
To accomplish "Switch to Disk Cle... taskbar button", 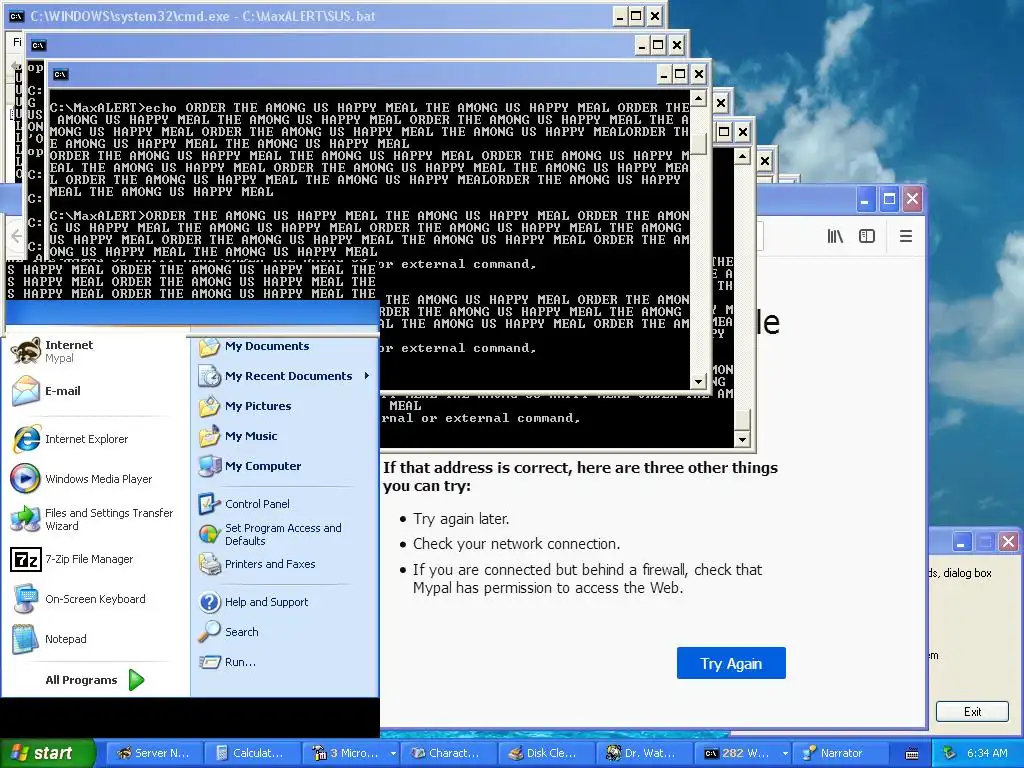I will pyautogui.click(x=546, y=753).
